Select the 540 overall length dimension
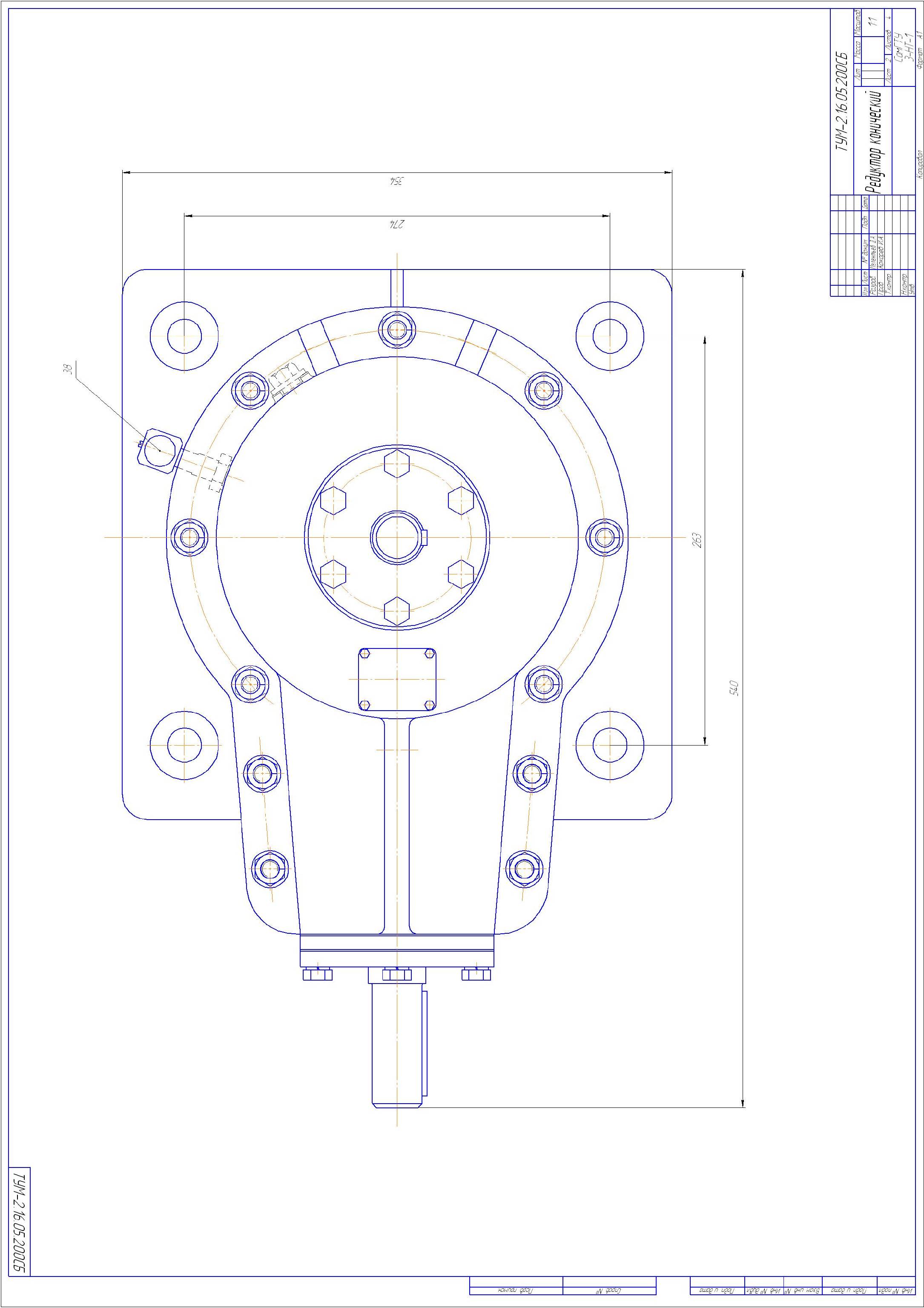The height and width of the screenshot is (1308, 924). tap(735, 688)
